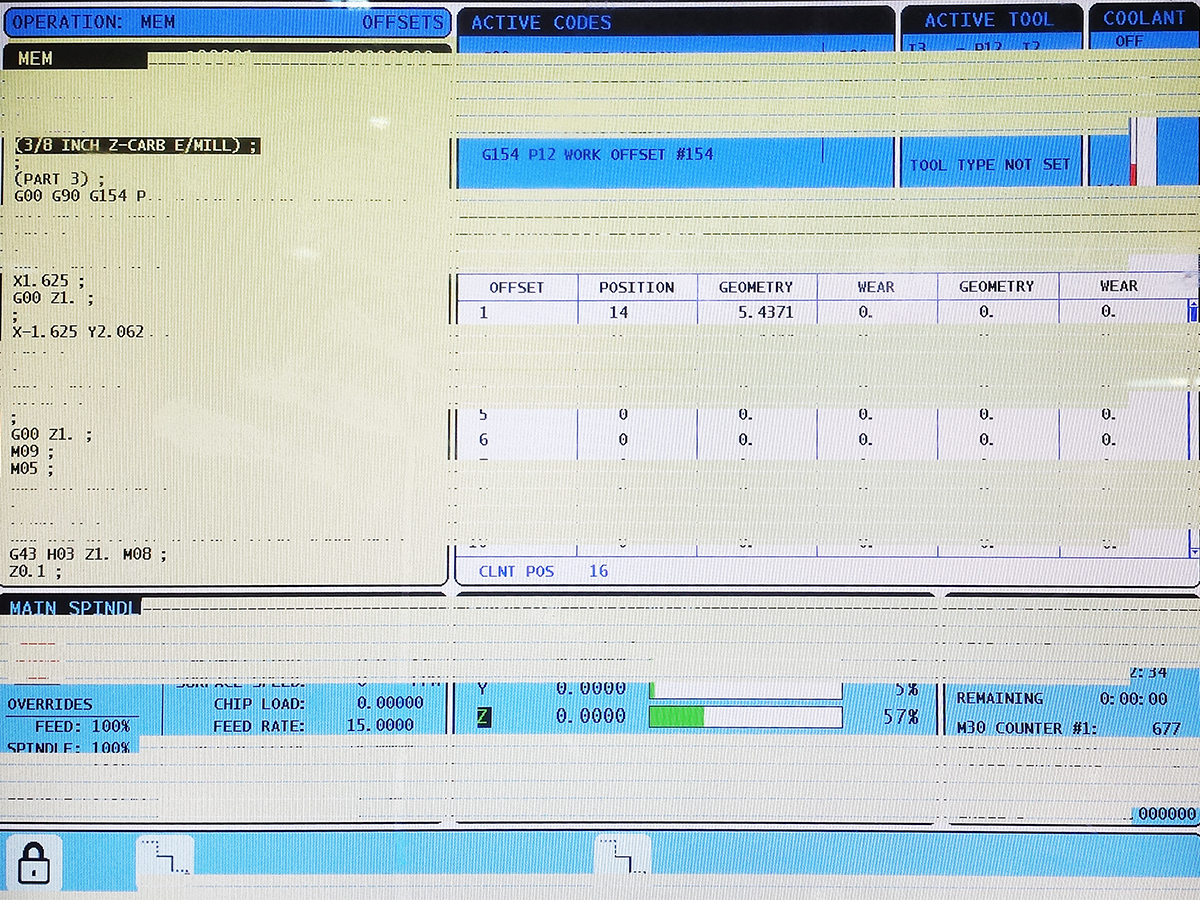Click the OFFSET column header
The width and height of the screenshot is (1200, 900).
point(517,287)
